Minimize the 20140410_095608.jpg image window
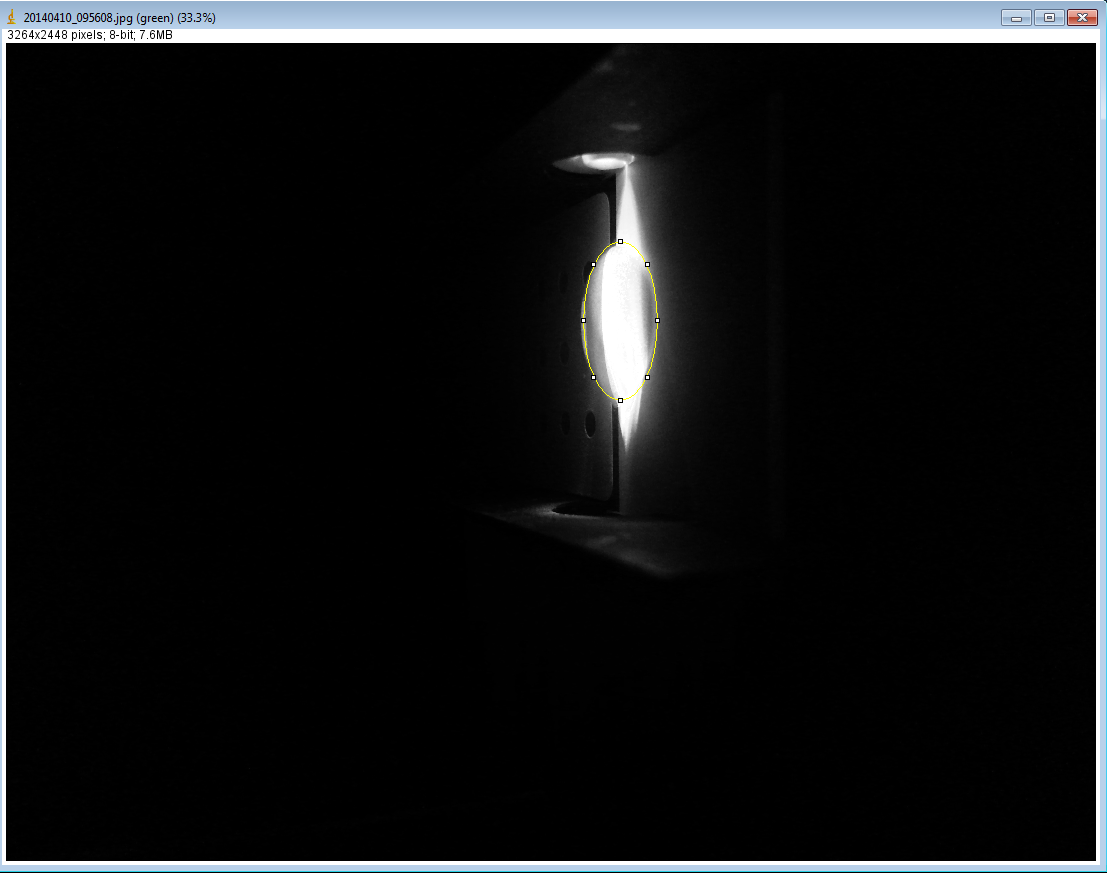This screenshot has width=1107, height=873. [x=1016, y=18]
